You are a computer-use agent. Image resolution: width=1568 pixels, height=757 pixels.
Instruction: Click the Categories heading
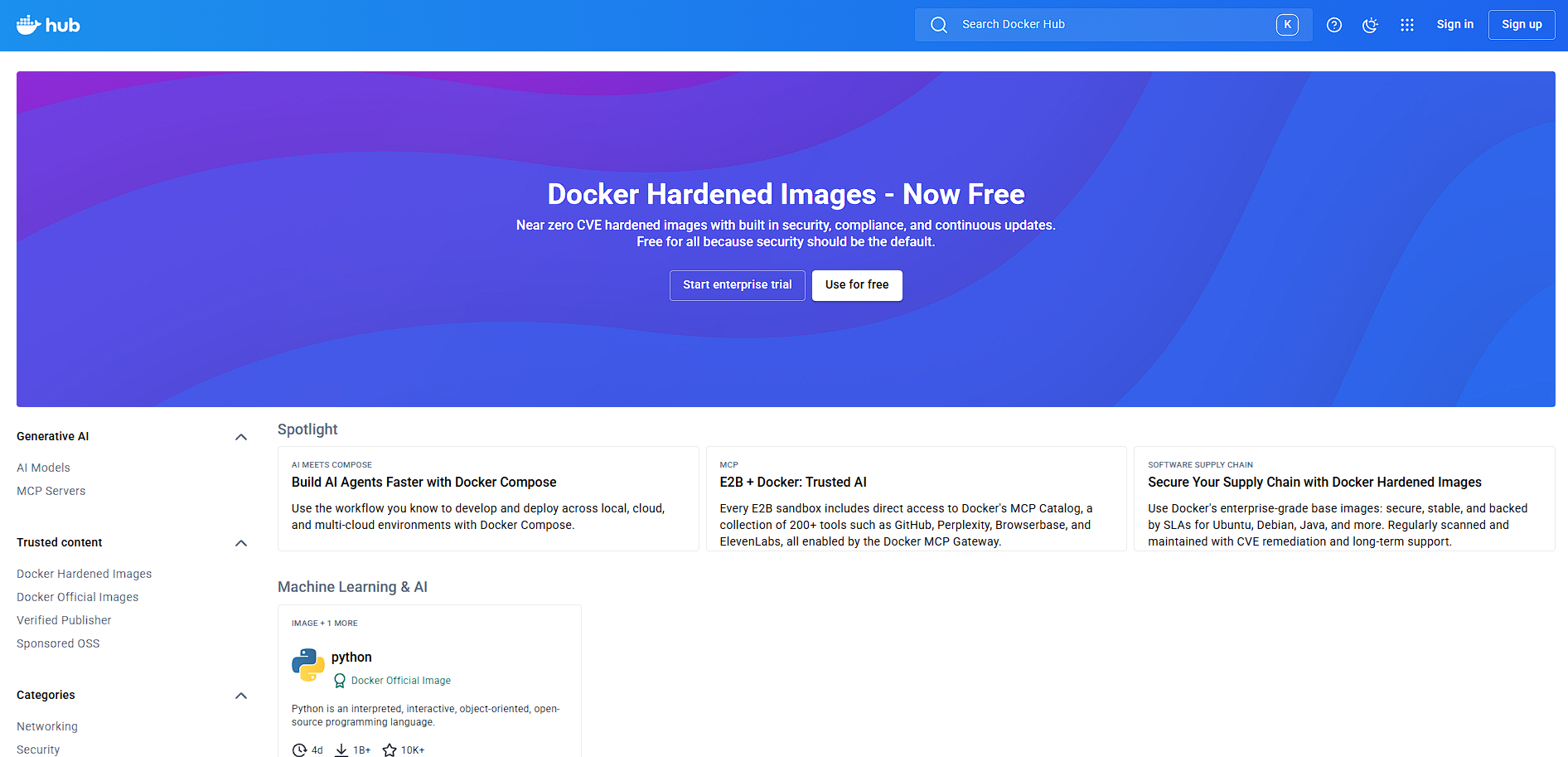46,695
